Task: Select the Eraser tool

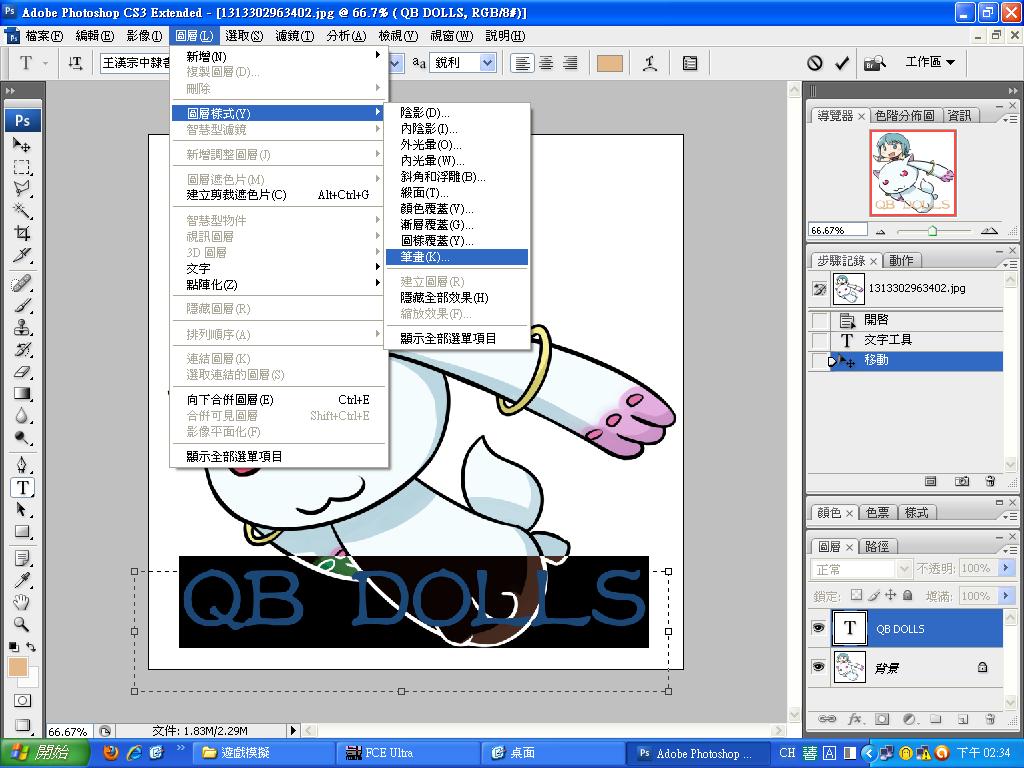Action: pos(22,372)
